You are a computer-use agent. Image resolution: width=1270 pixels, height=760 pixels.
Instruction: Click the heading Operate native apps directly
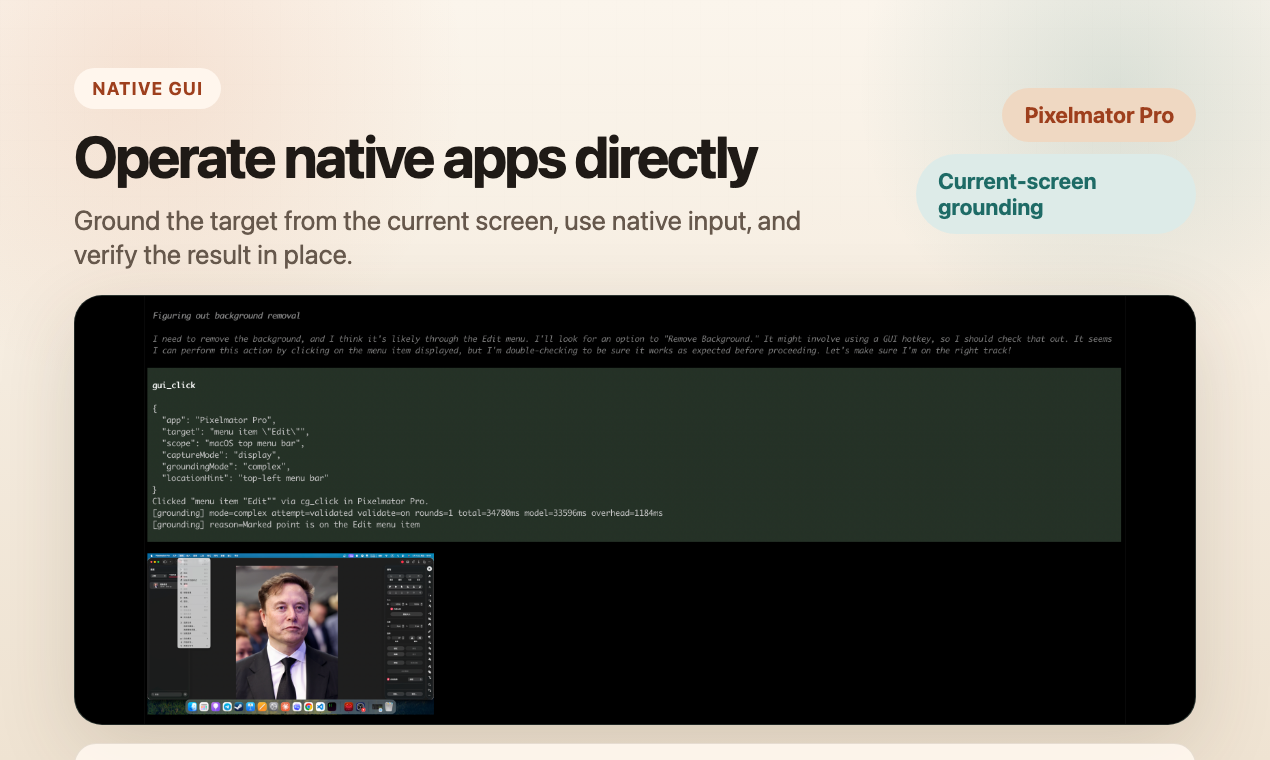415,157
